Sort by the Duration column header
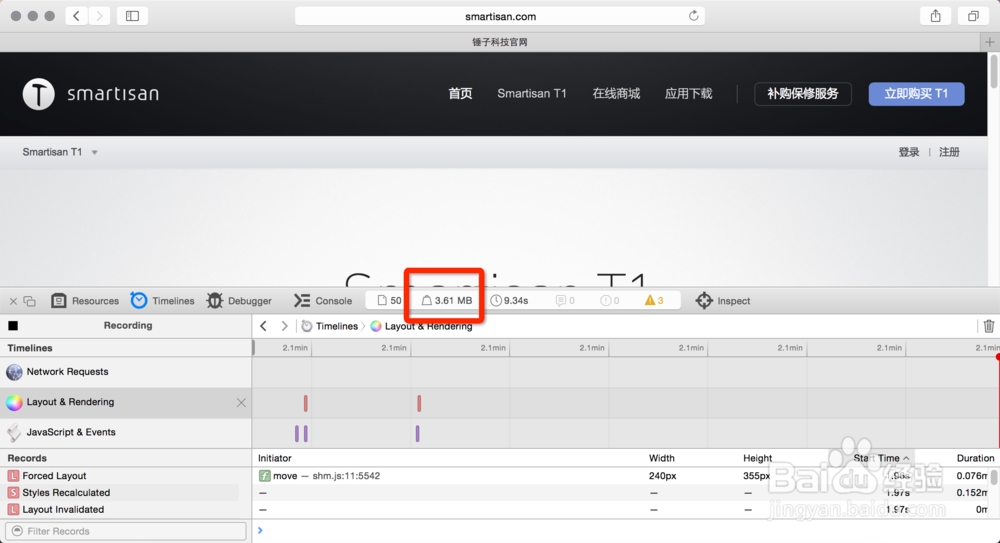The width and height of the screenshot is (1000, 543). click(x=975, y=458)
